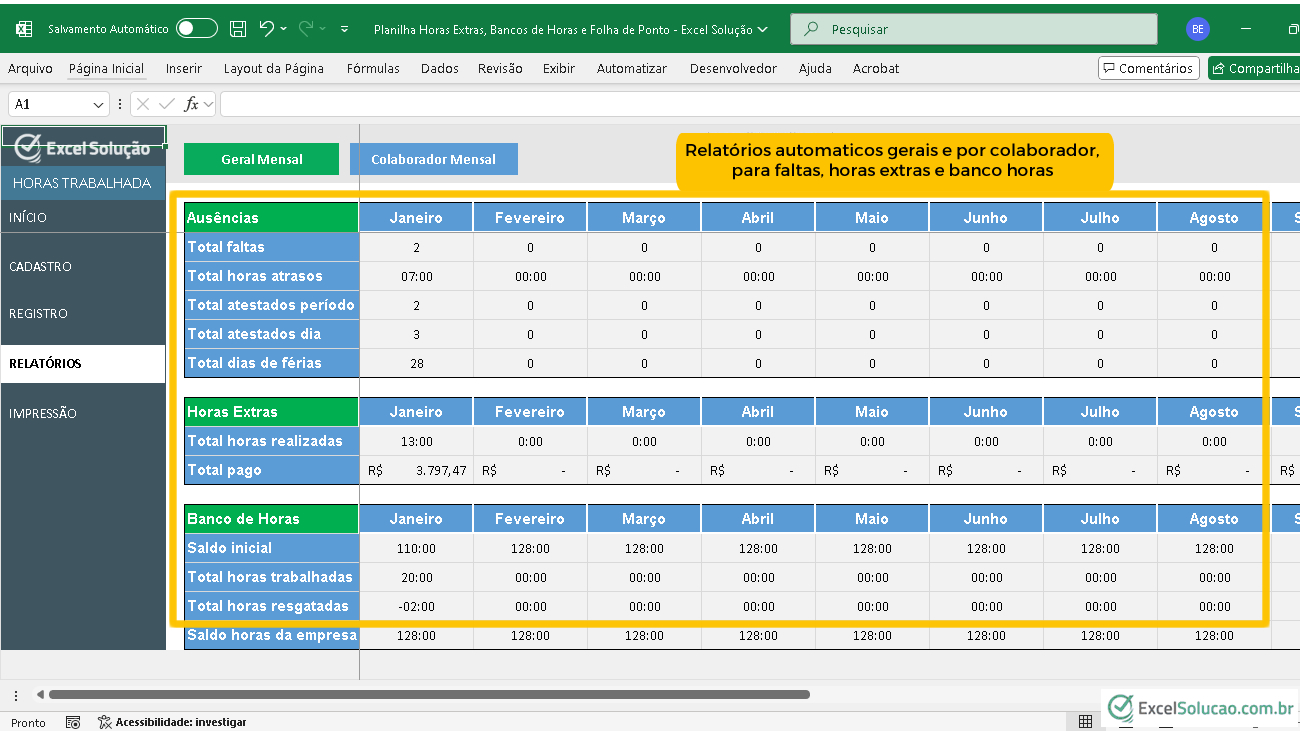Viewport: 1300px width, 731px height.
Task: Click the Insert Function fx icon
Action: (x=192, y=104)
